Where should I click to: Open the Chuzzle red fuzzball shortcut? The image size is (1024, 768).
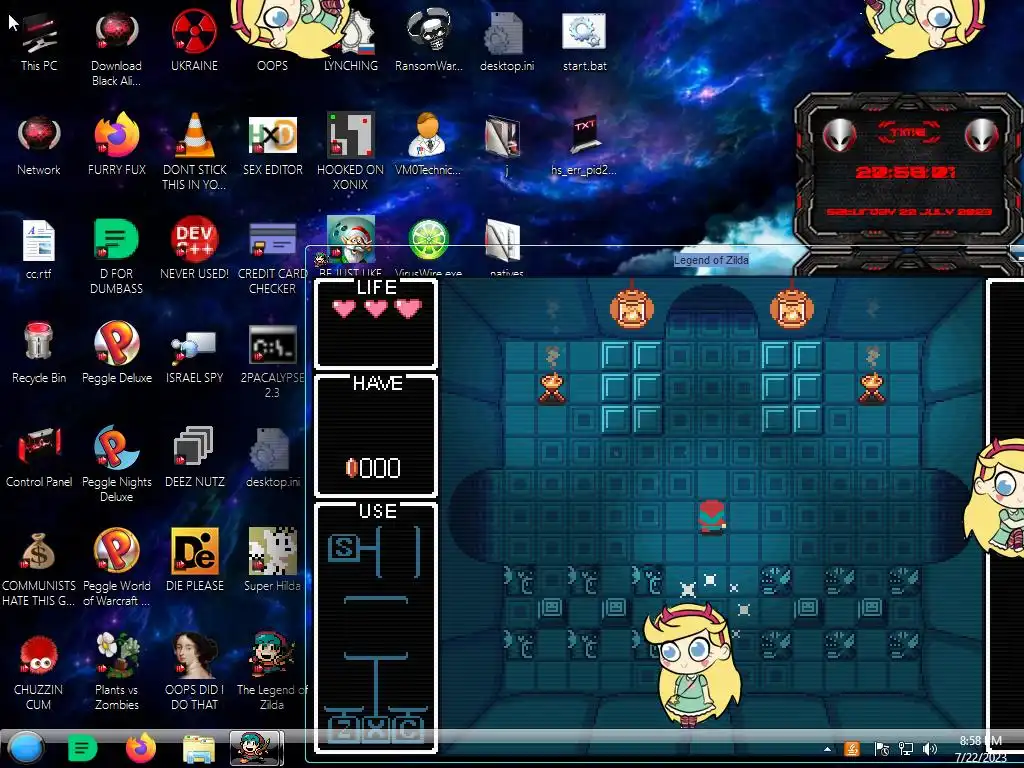point(39,673)
